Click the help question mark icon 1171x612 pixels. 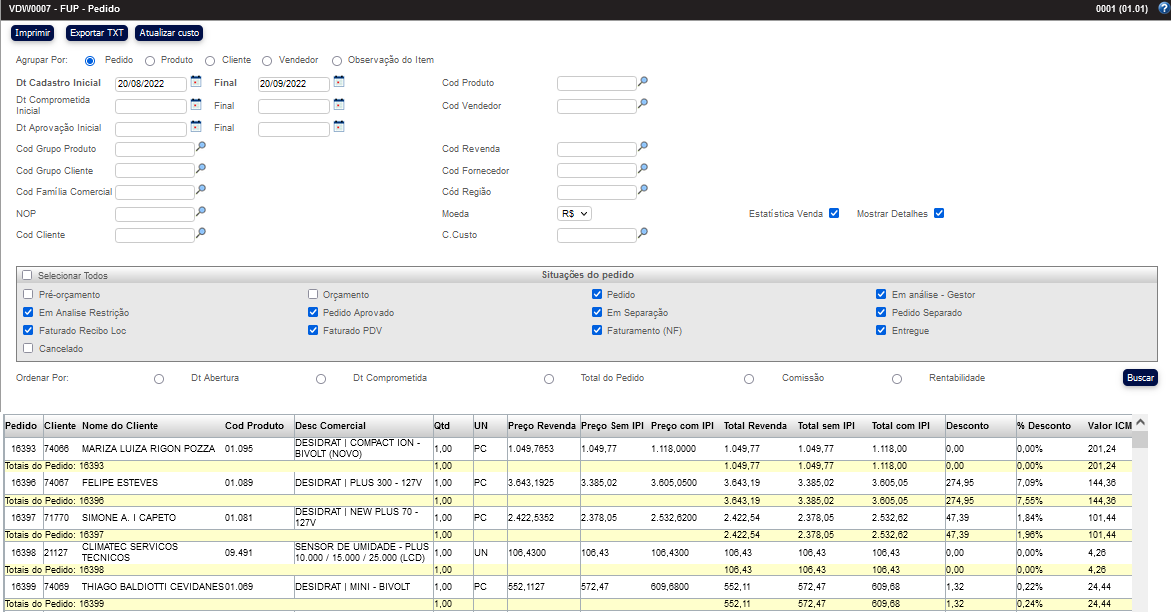[x=1163, y=8]
